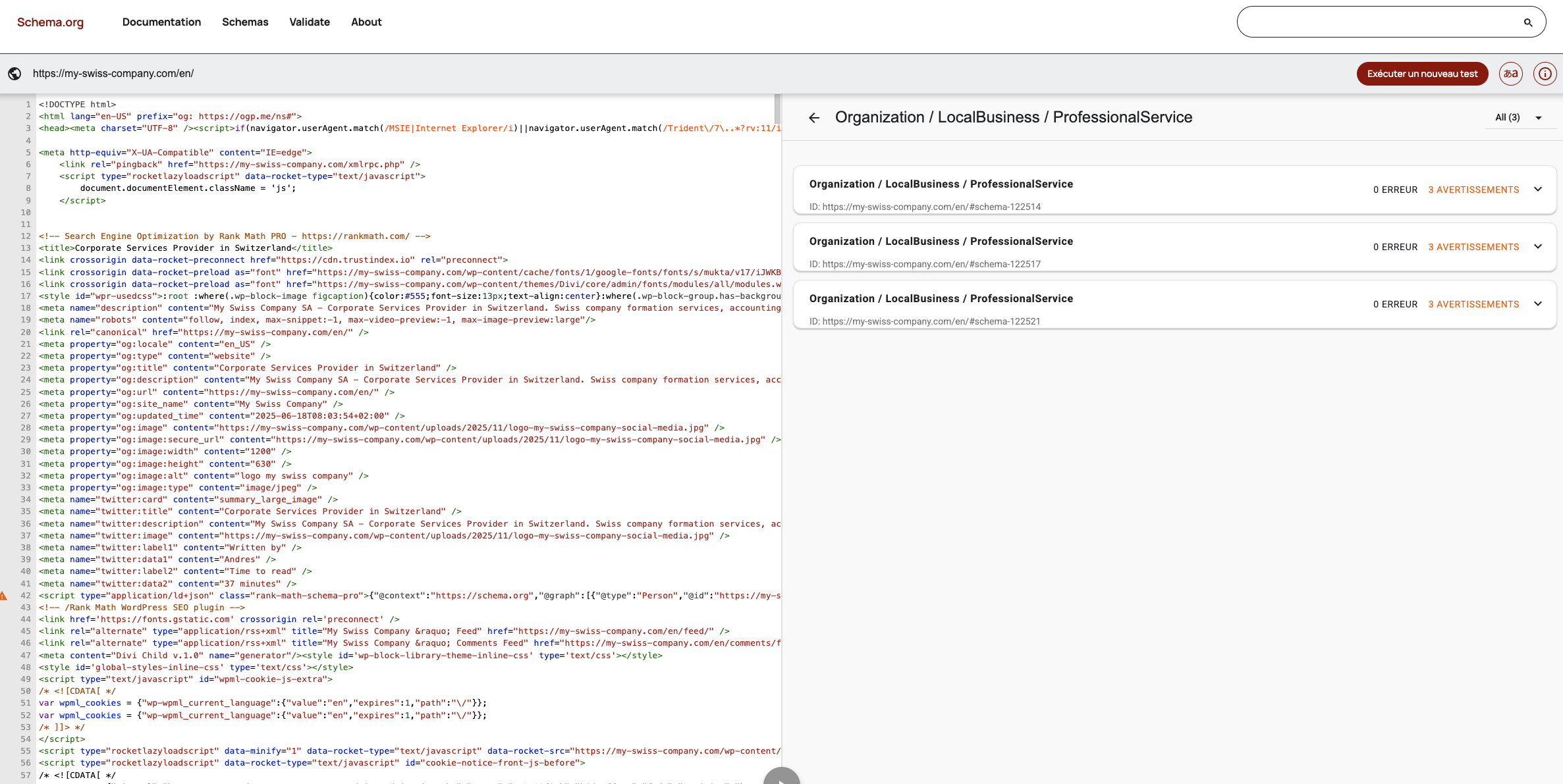This screenshot has height=784, width=1563.
Task: Open the language selector icon
Action: pyautogui.click(x=1511, y=74)
